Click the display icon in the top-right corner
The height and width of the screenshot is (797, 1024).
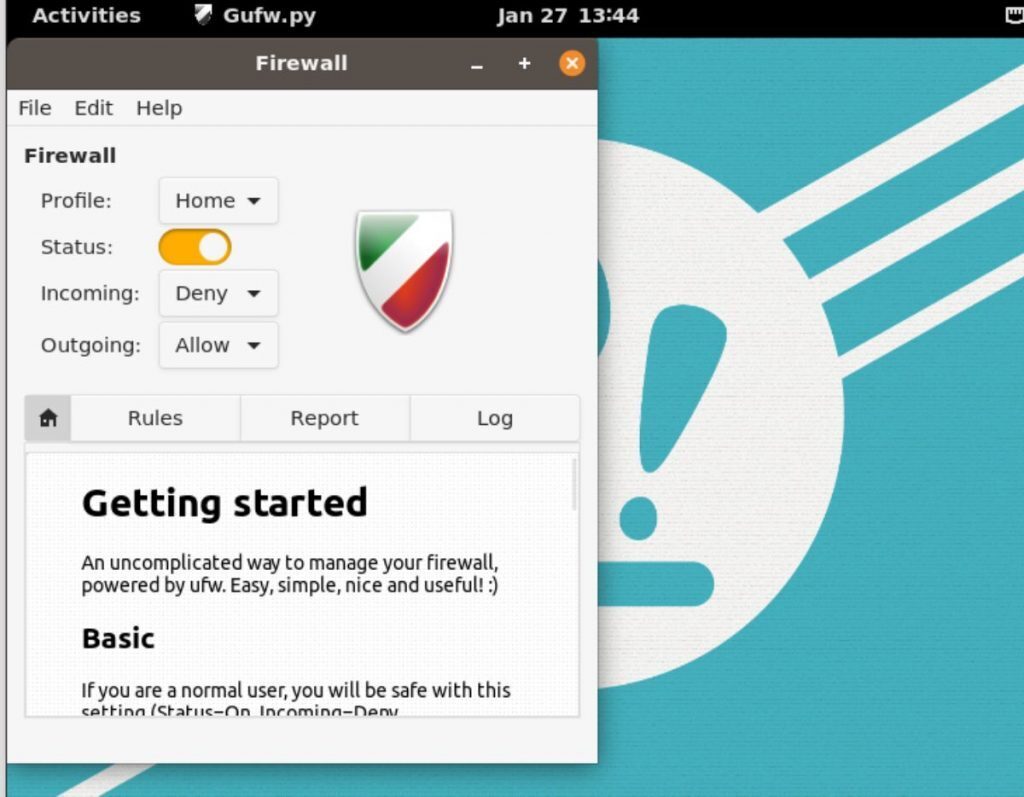(x=1015, y=14)
